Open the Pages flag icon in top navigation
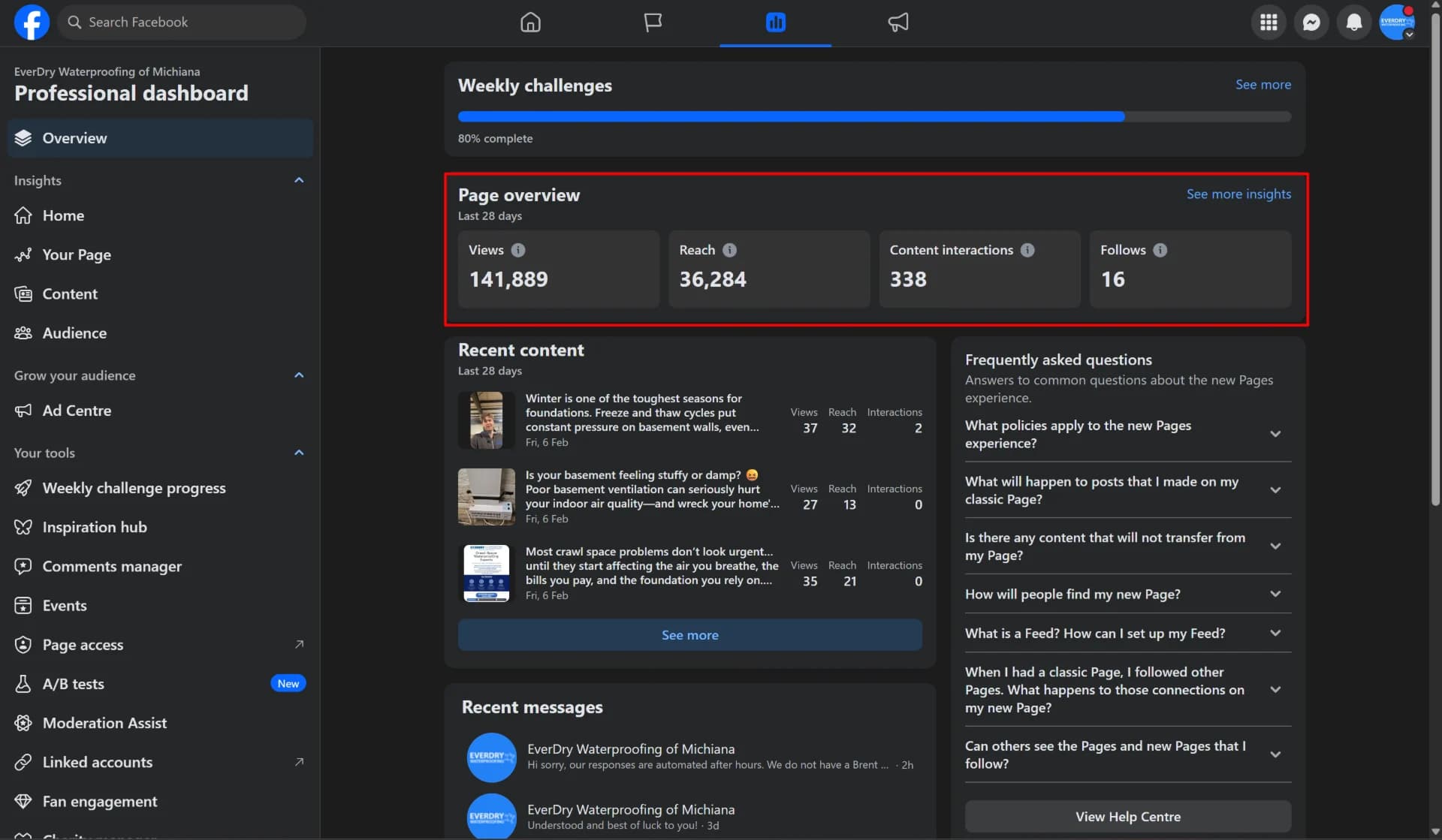This screenshot has height=840, width=1442. point(653,23)
